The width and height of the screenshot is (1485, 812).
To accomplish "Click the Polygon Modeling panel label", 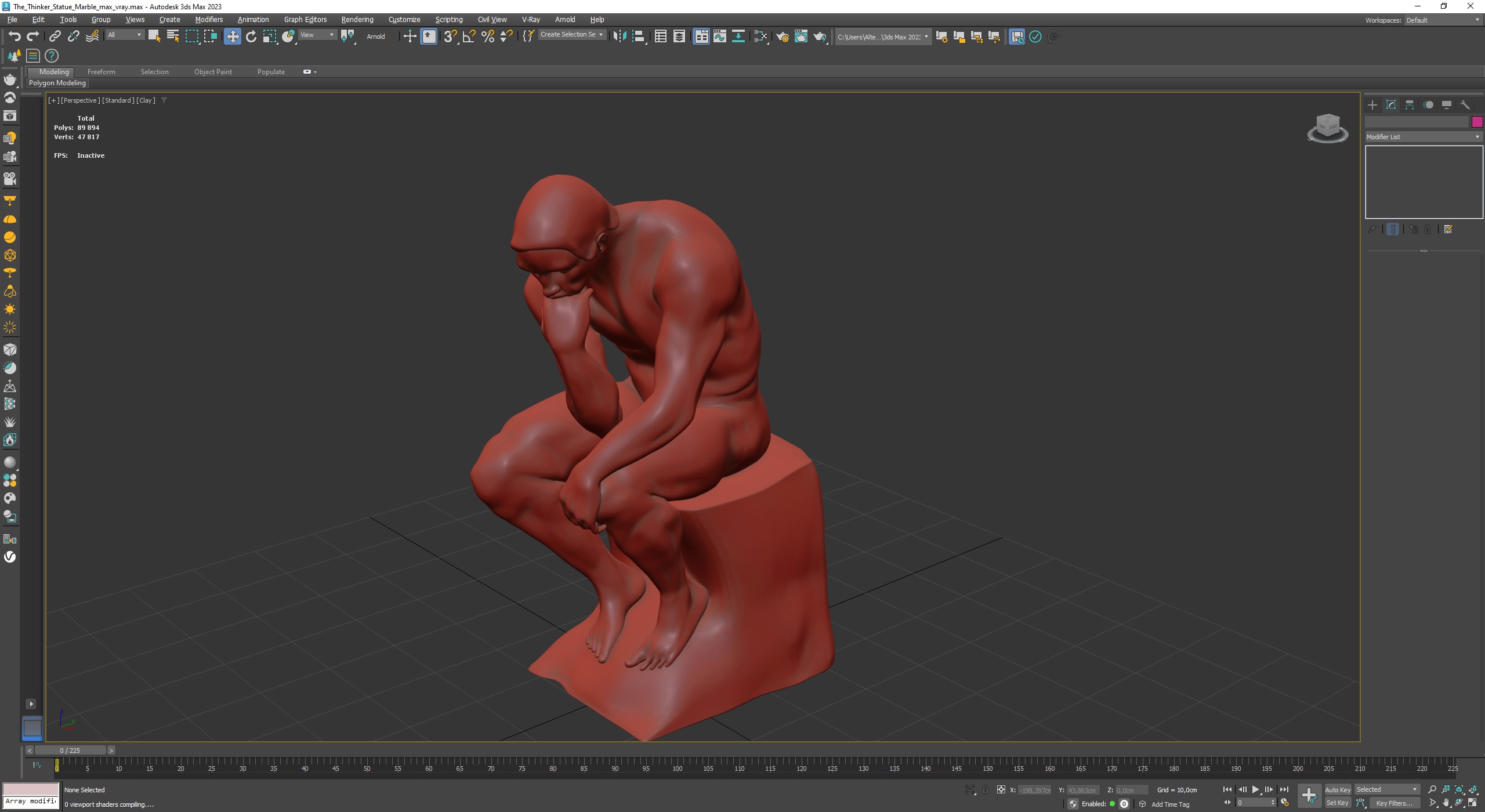I will [57, 83].
